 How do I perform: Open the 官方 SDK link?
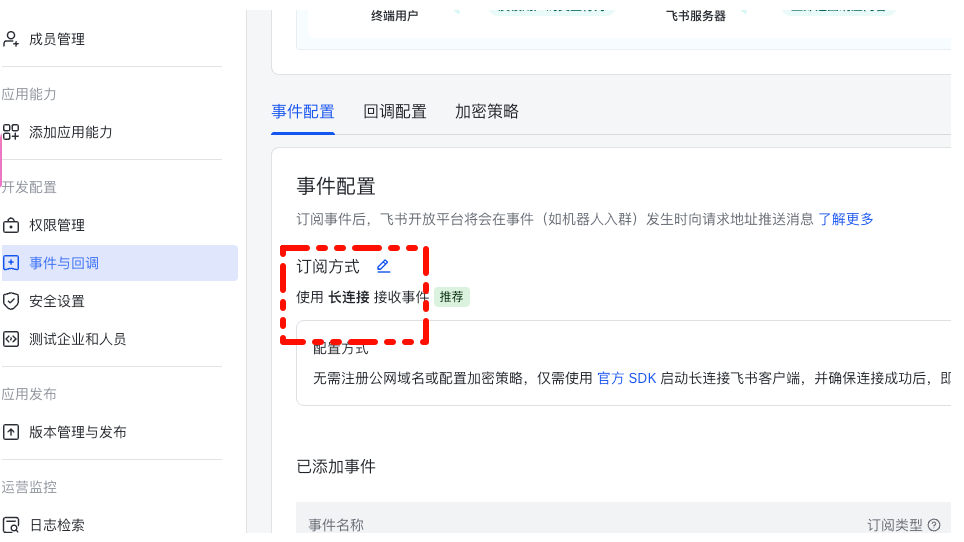pos(626,379)
